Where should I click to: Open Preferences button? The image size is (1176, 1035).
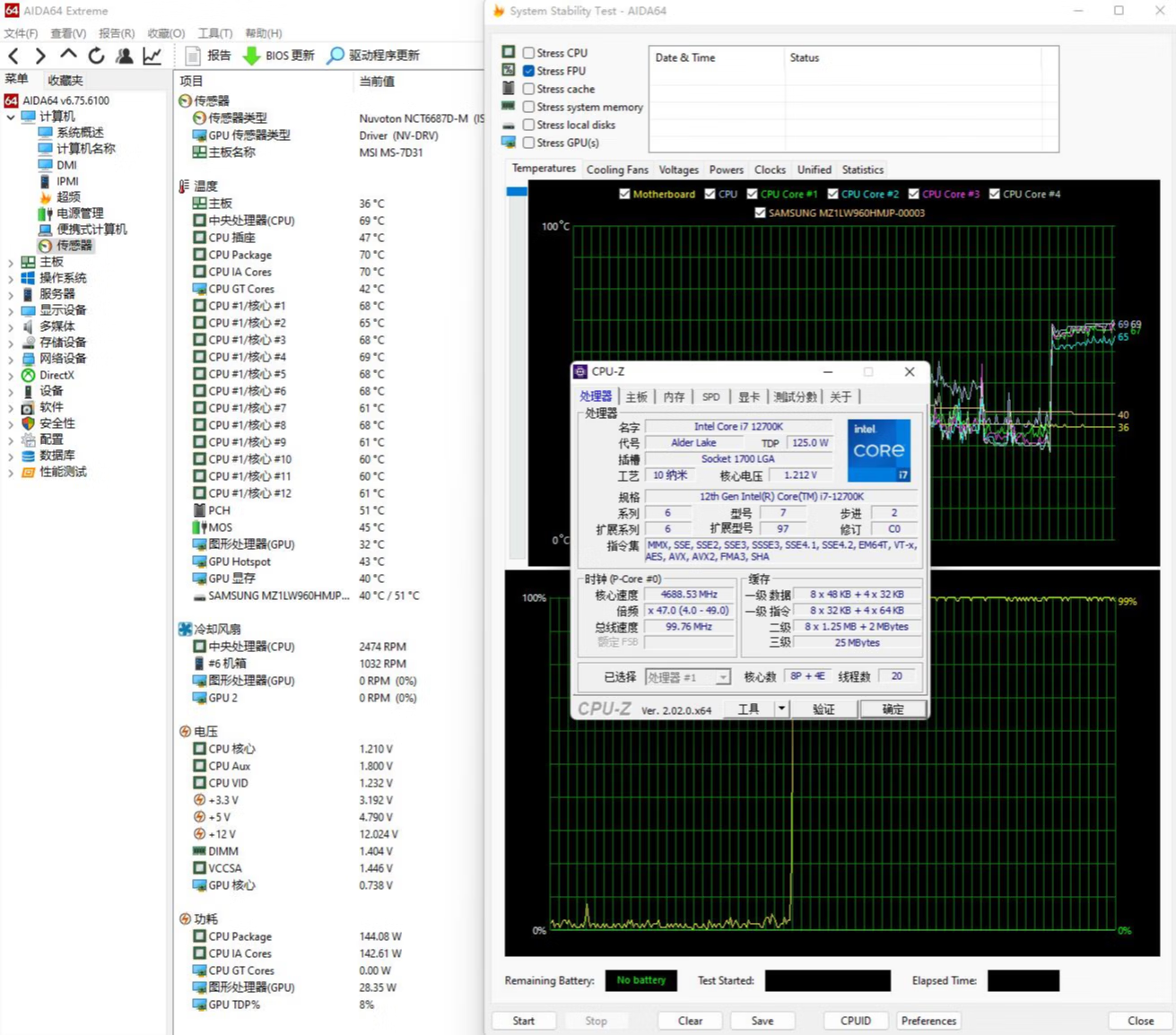pos(928,1021)
